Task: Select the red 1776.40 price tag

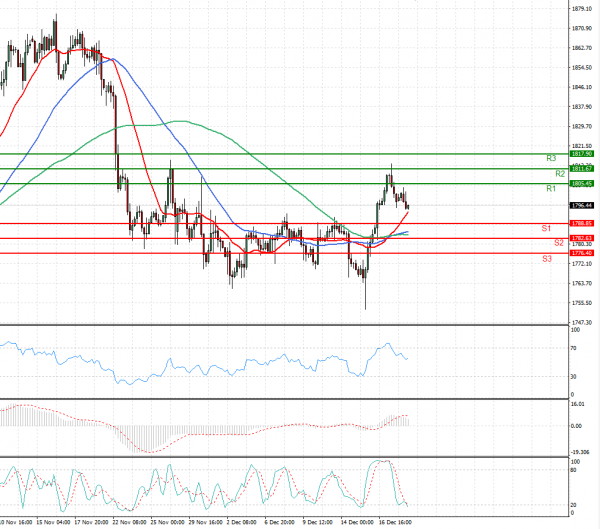Action: pyautogui.click(x=582, y=253)
